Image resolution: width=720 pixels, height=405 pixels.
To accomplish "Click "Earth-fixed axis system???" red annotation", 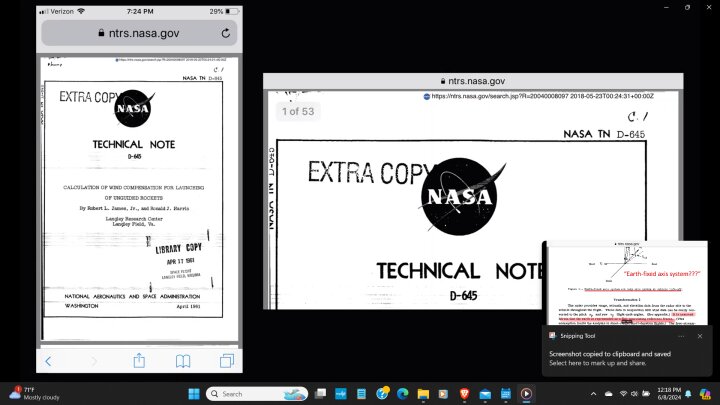I will [662, 273].
